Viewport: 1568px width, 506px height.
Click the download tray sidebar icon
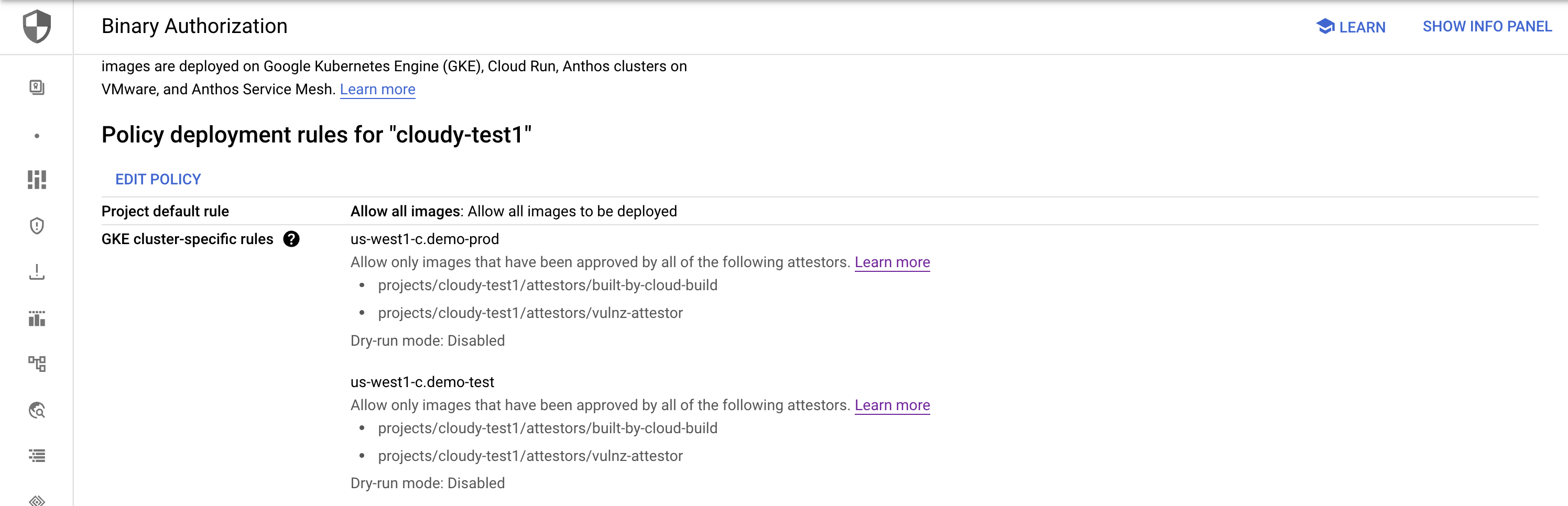[37, 272]
